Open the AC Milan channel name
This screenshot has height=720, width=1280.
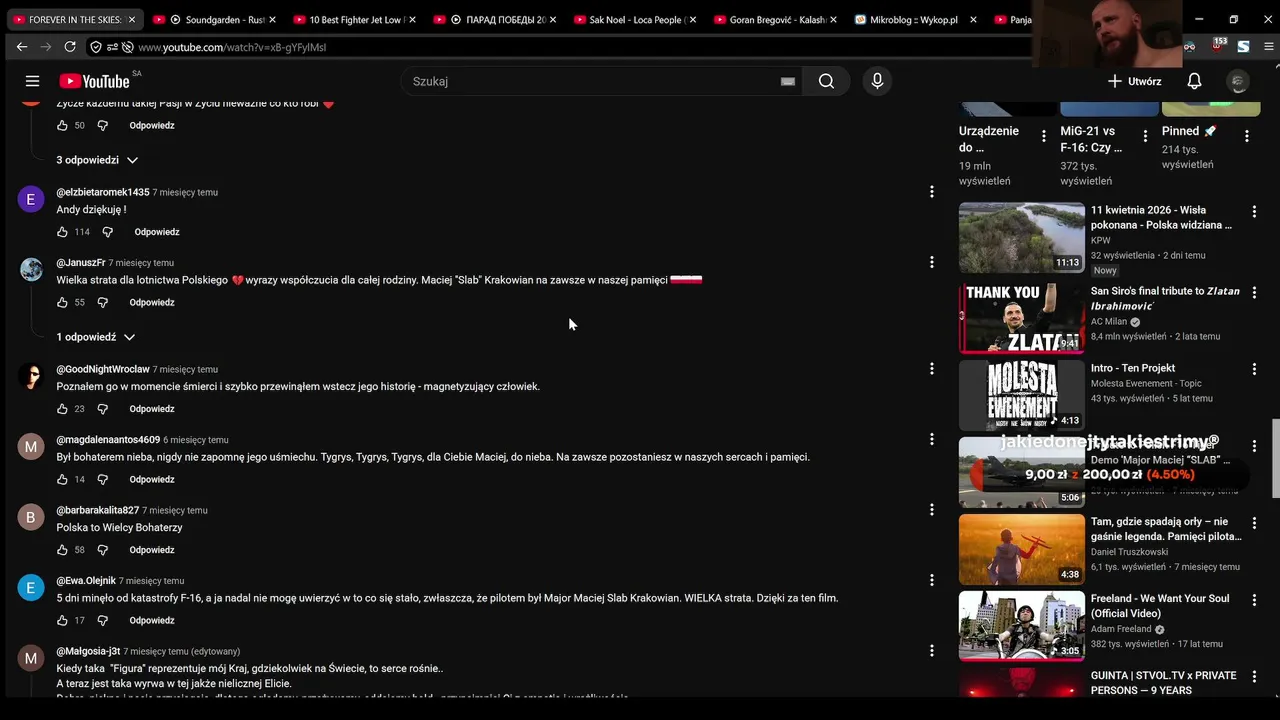(x=1109, y=322)
